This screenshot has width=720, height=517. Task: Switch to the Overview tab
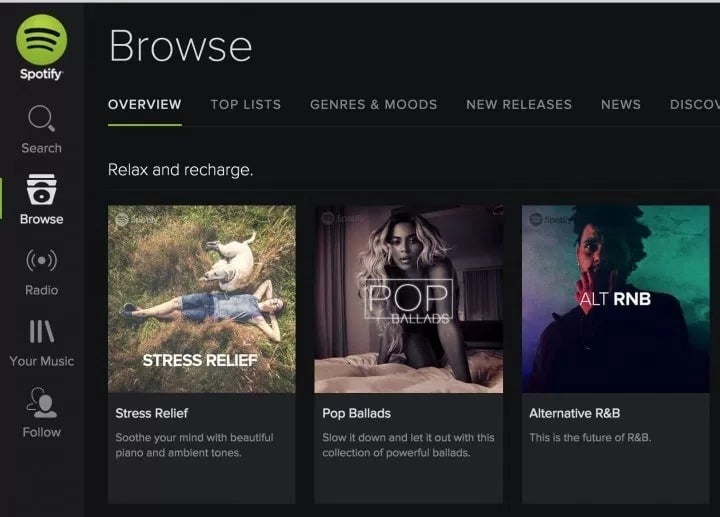click(145, 104)
